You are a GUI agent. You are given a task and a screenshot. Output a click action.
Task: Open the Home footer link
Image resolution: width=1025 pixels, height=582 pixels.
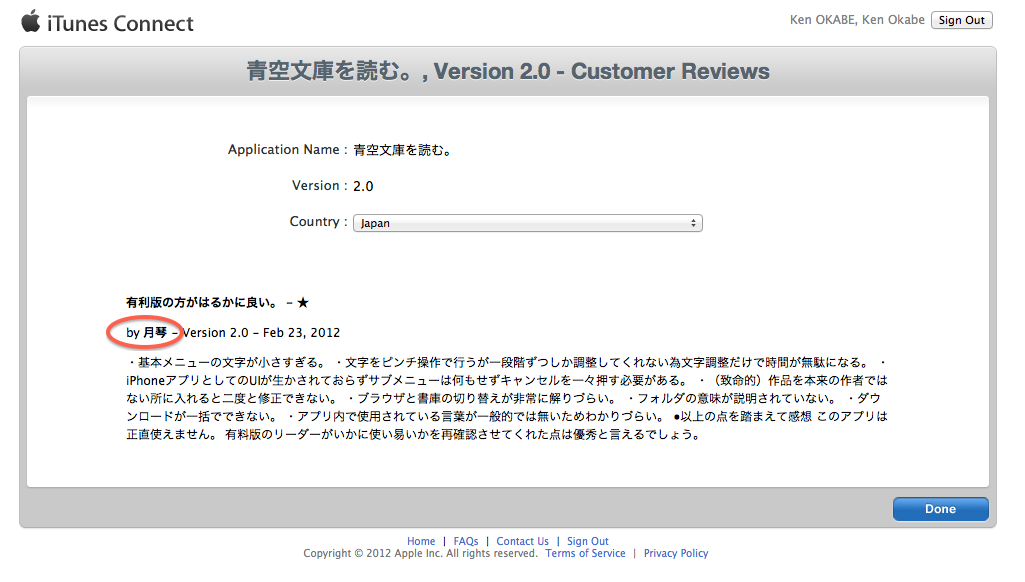(x=421, y=541)
